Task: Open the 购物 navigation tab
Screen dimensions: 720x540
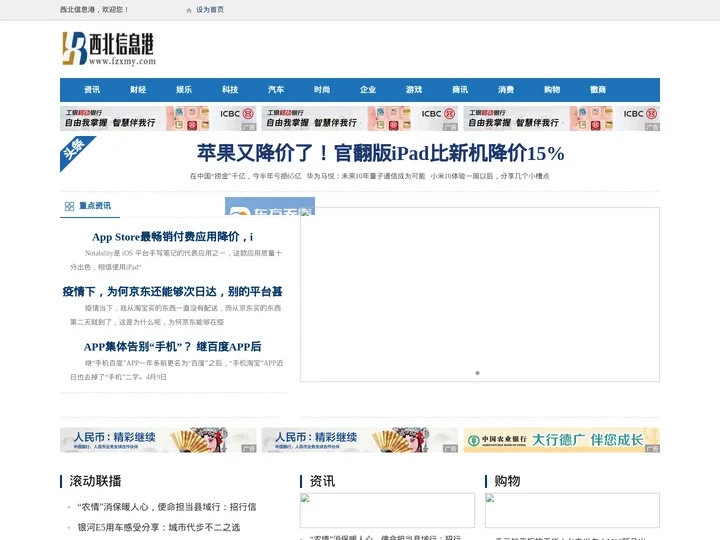Action: point(552,90)
